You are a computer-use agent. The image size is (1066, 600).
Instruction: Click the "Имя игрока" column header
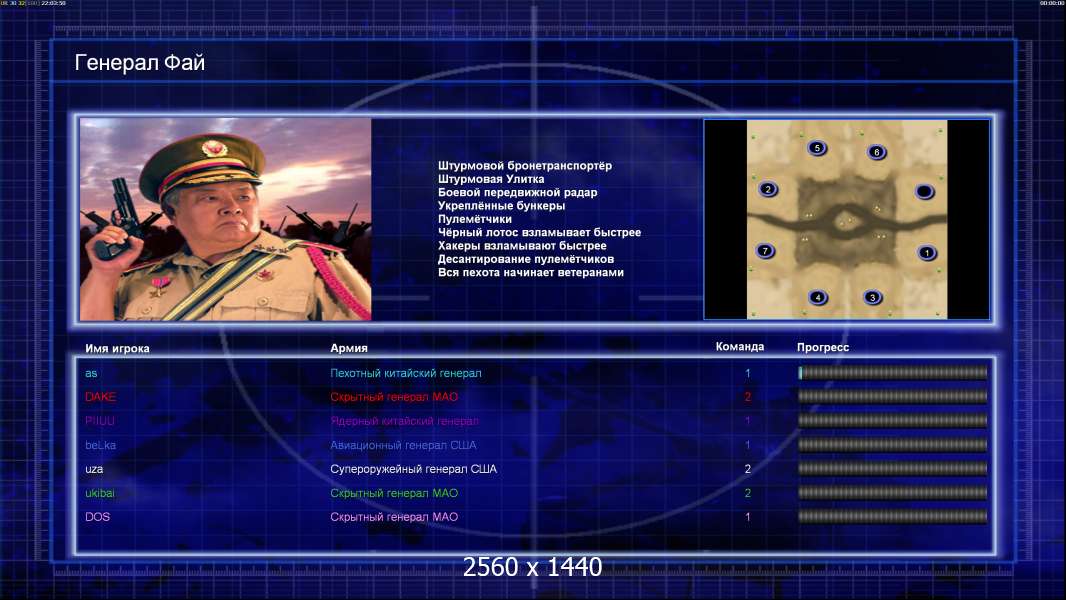point(117,348)
